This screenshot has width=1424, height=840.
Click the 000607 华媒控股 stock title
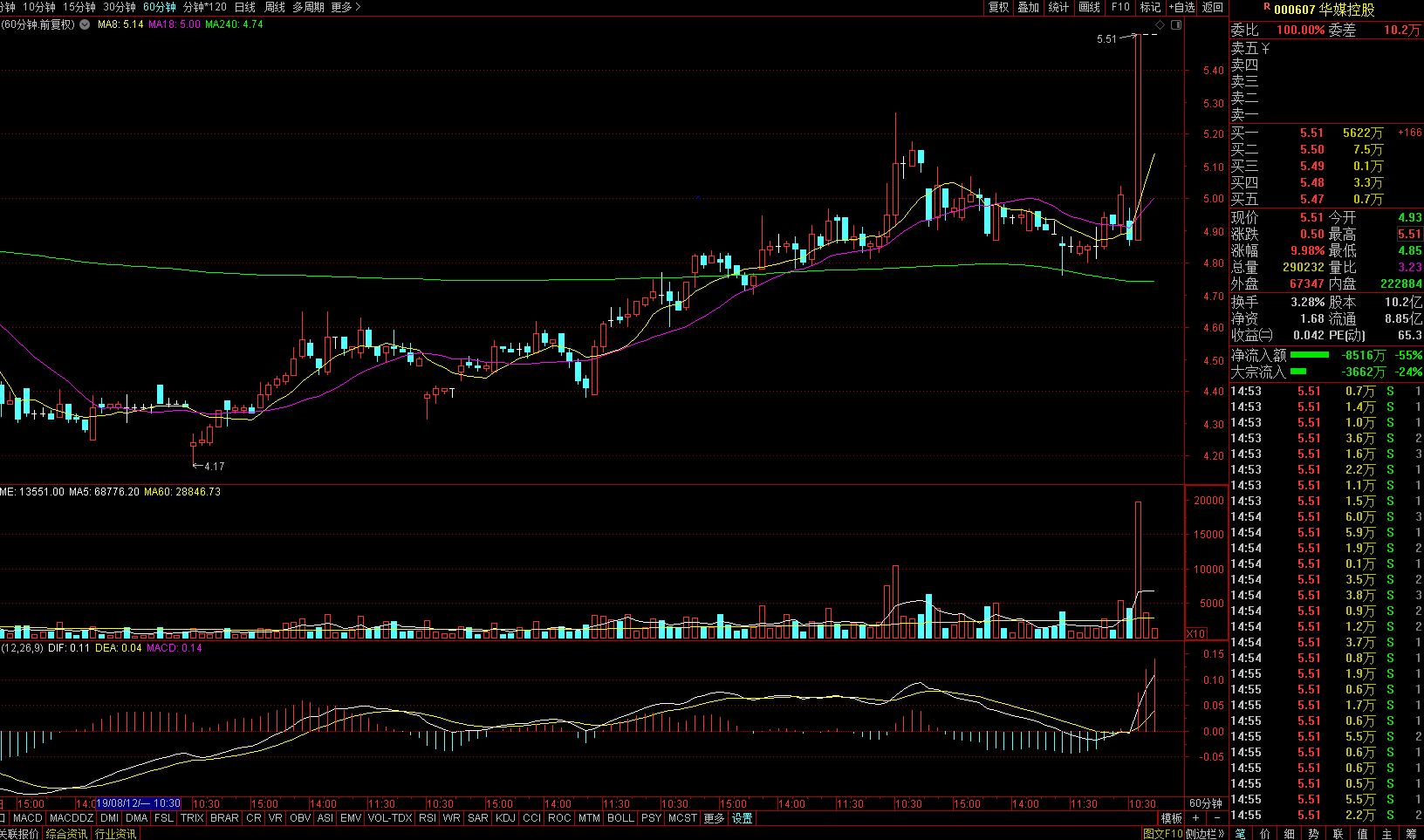click(x=1324, y=10)
